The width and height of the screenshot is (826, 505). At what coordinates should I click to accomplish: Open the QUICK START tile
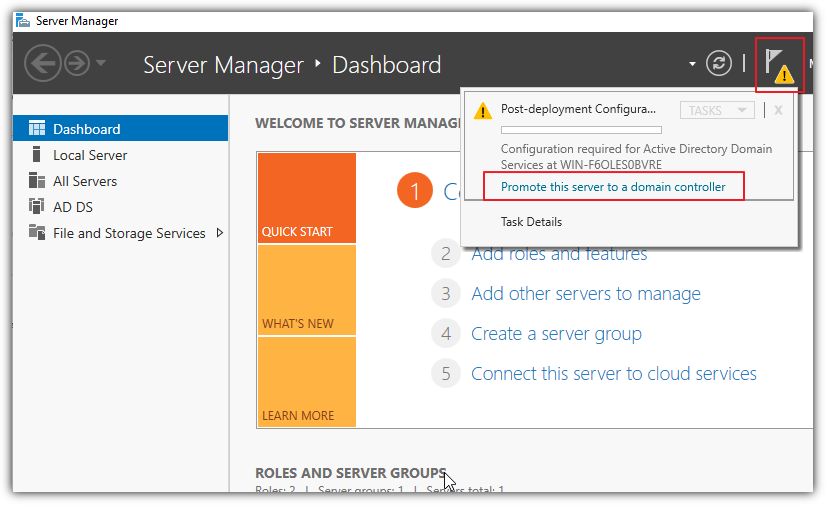click(307, 198)
